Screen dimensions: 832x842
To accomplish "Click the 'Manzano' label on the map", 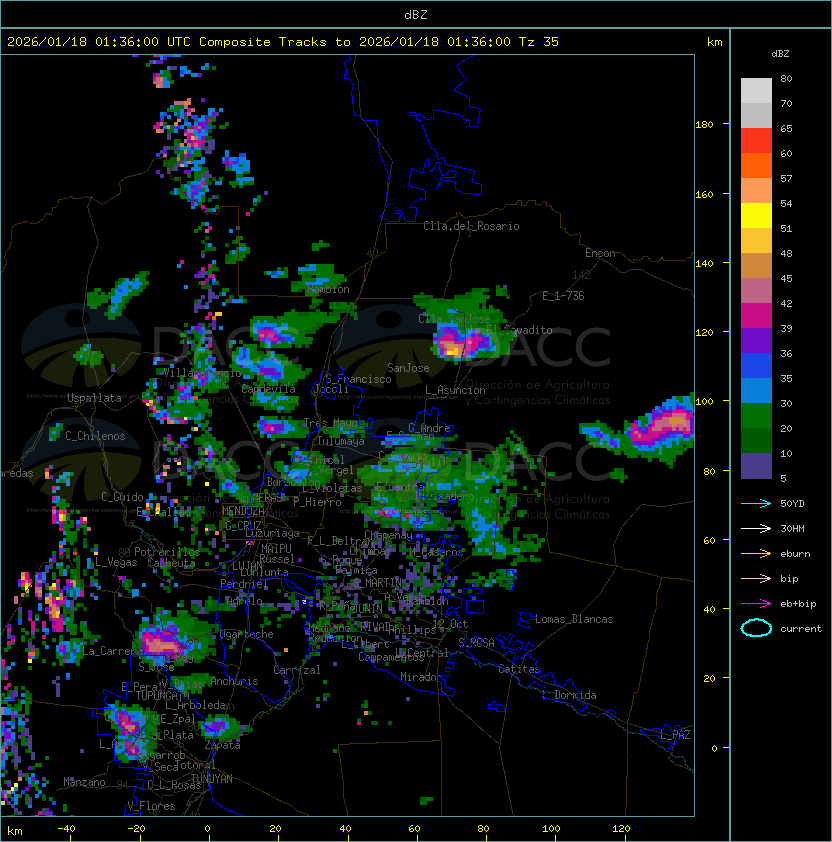I will point(84,782).
